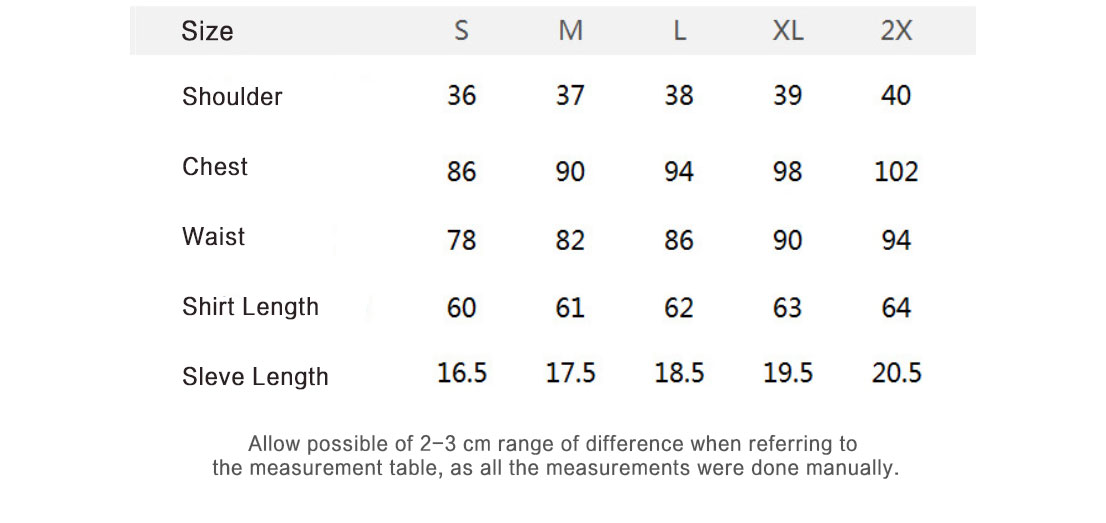
Task: Select the Chest row label
Action: point(215,167)
